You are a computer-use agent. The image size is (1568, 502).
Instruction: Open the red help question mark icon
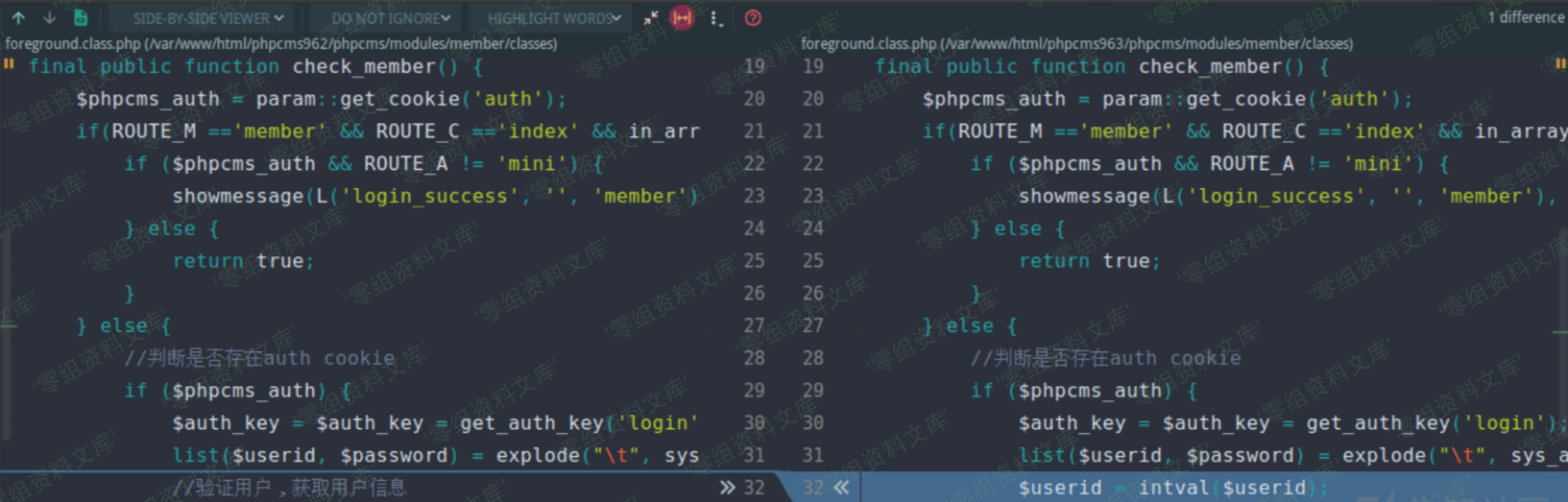click(x=753, y=17)
